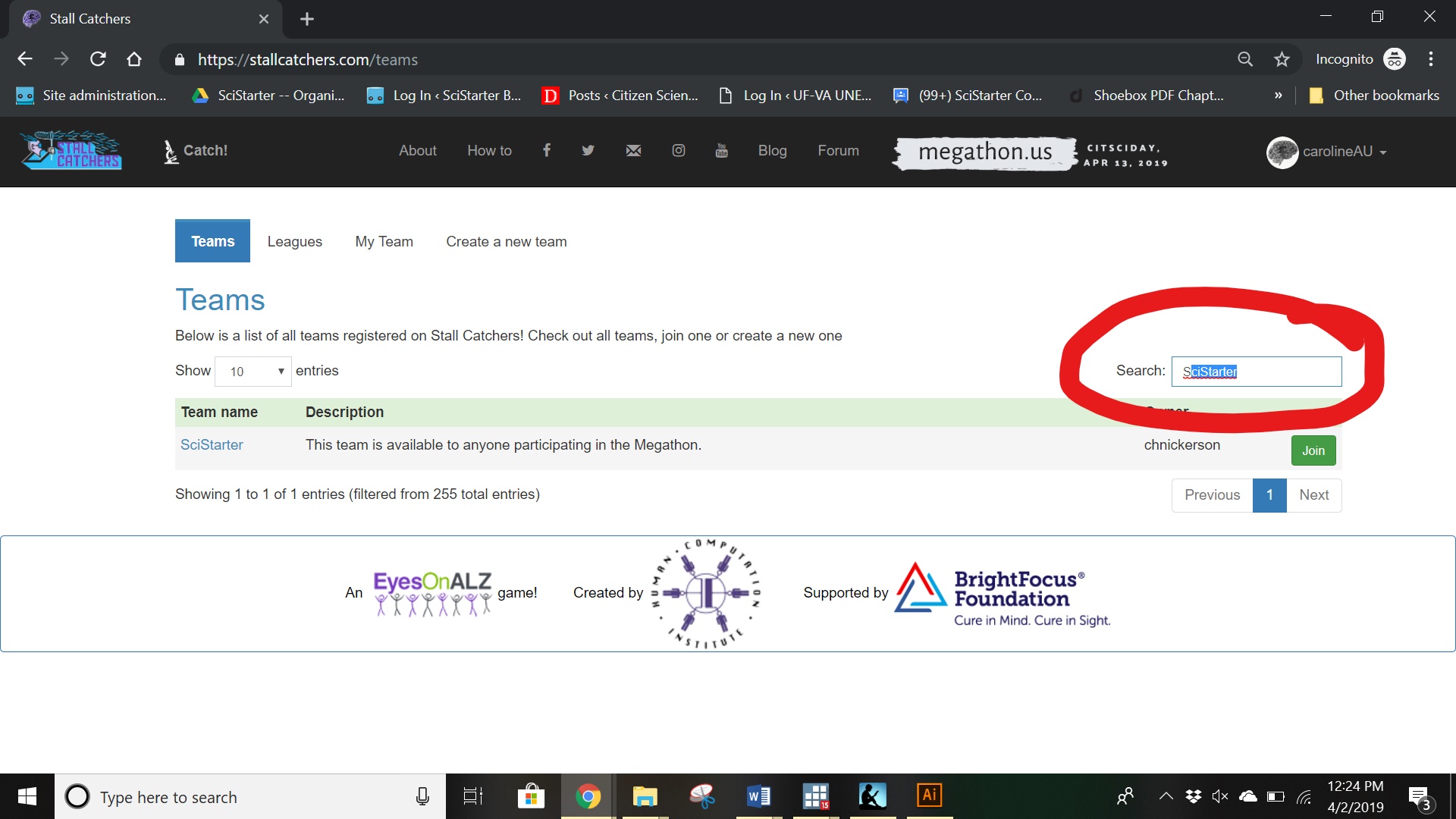Open the Forum link in navbar
Screen dimensions: 1456x819
[838, 151]
